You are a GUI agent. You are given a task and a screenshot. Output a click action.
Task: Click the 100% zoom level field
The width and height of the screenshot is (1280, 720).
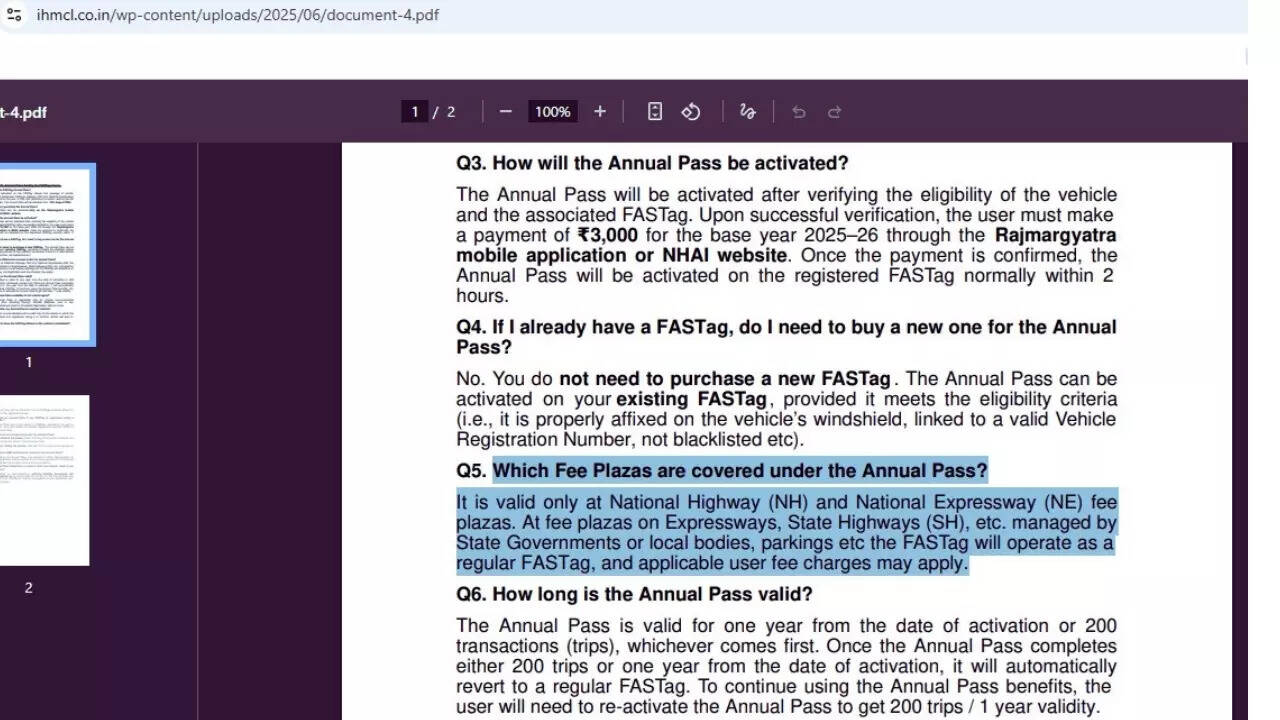(552, 112)
